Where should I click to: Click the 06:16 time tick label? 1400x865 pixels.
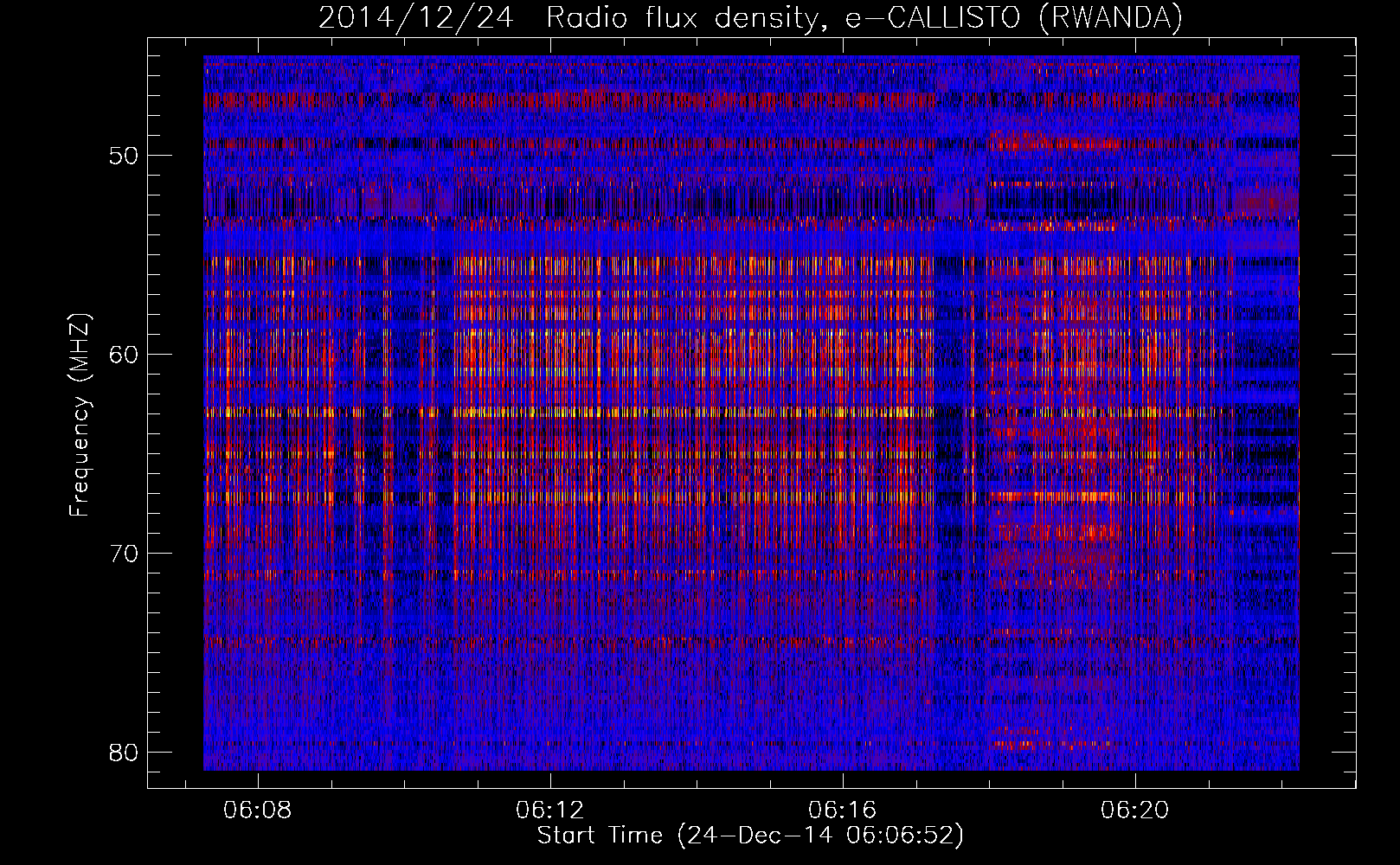pyautogui.click(x=843, y=811)
